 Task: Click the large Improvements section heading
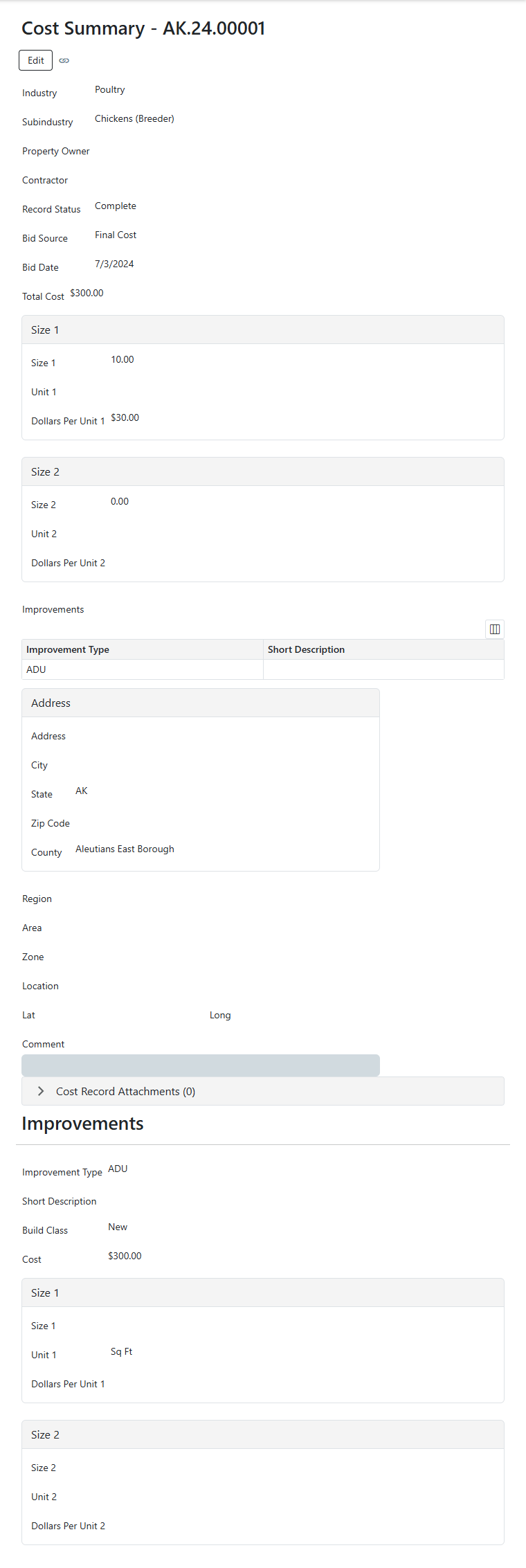coord(82,1124)
